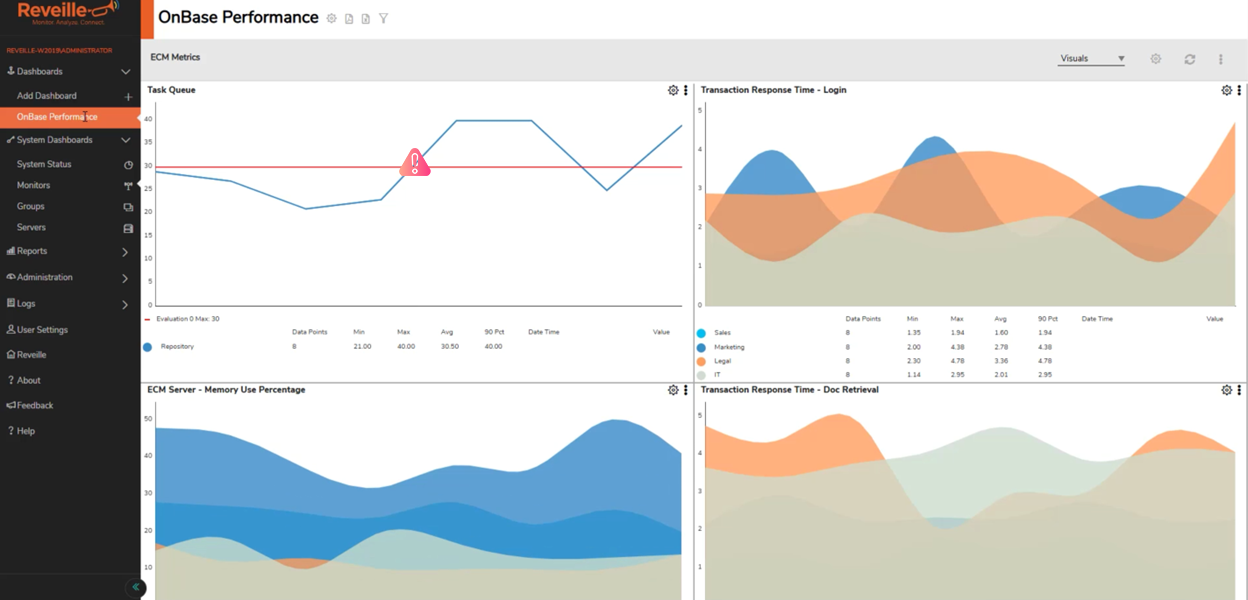This screenshot has height=600, width=1248.
Task: Open Doc Retrieval panel gear settings
Action: point(1227,390)
